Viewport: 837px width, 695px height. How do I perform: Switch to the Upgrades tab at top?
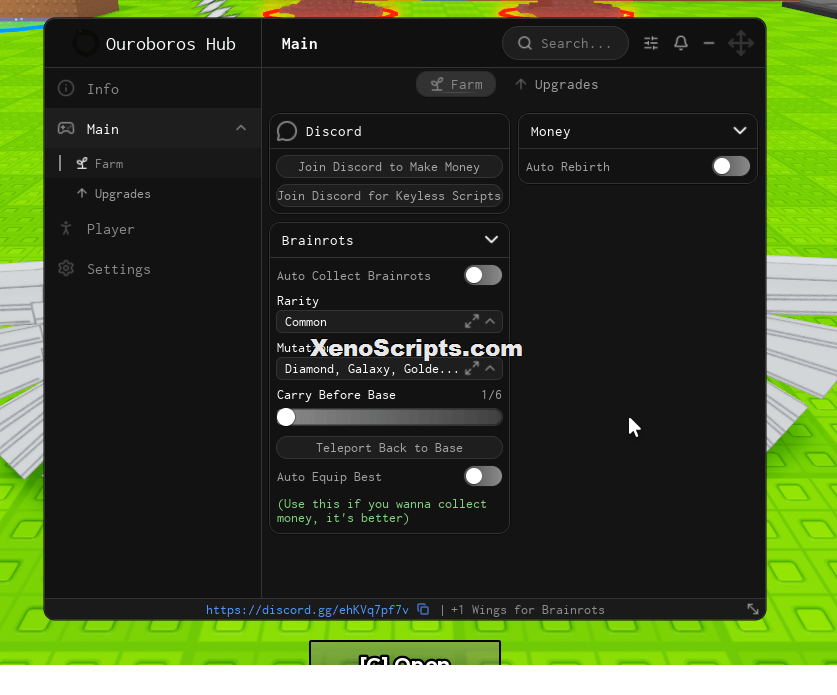pyautogui.click(x=556, y=84)
